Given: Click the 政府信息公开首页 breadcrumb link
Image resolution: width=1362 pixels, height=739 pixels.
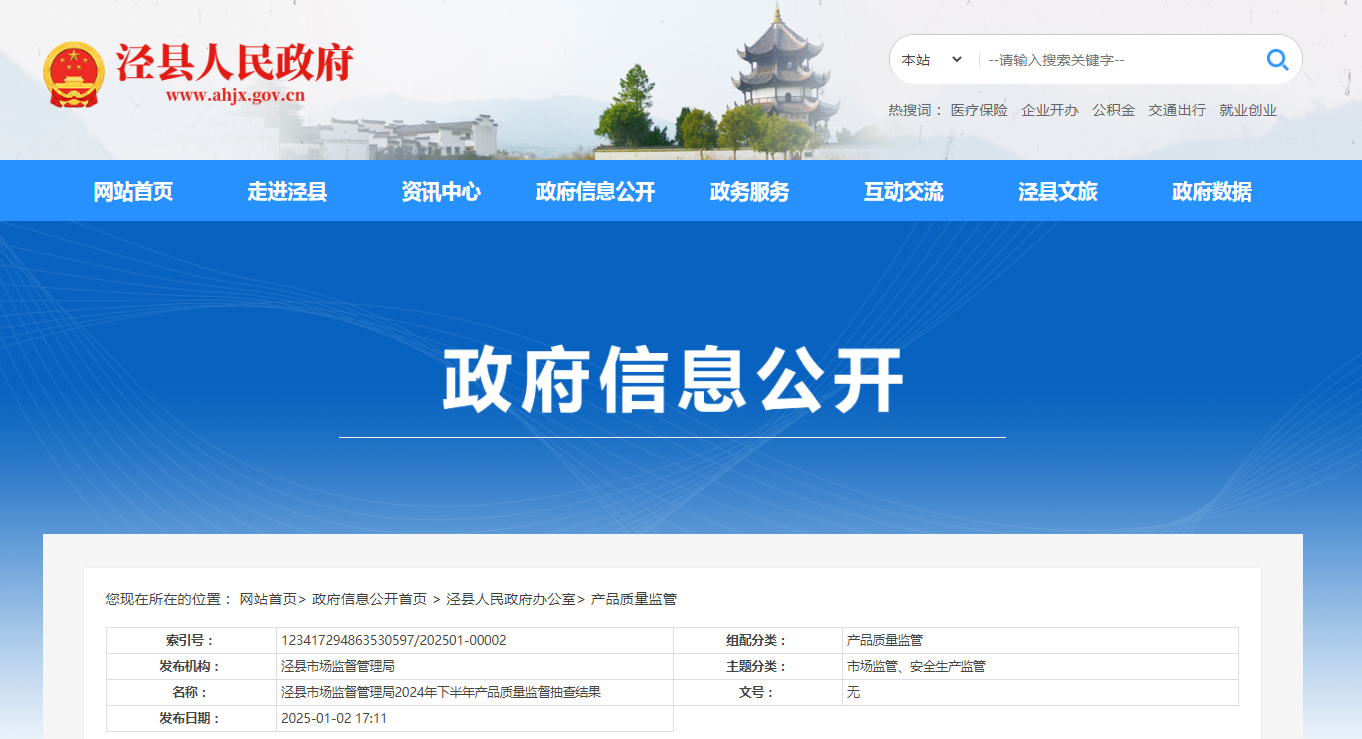Looking at the screenshot, I should point(369,599).
